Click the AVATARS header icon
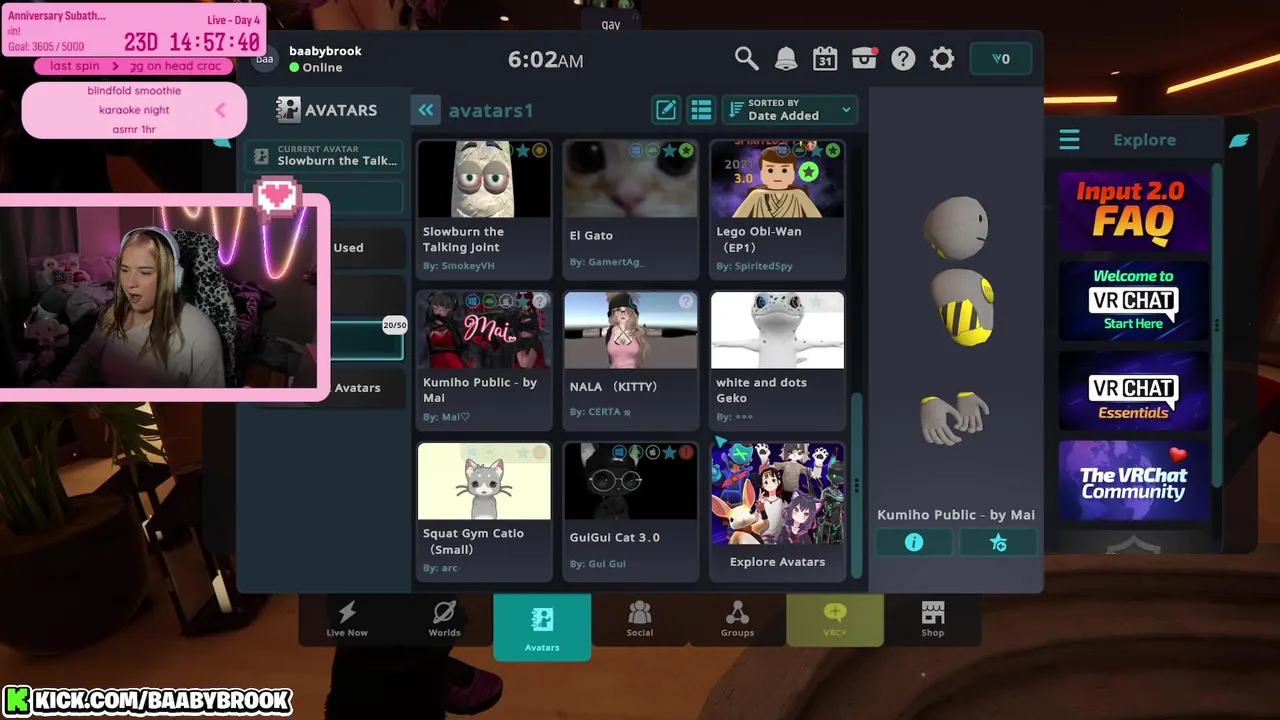1280x720 pixels. (x=288, y=110)
